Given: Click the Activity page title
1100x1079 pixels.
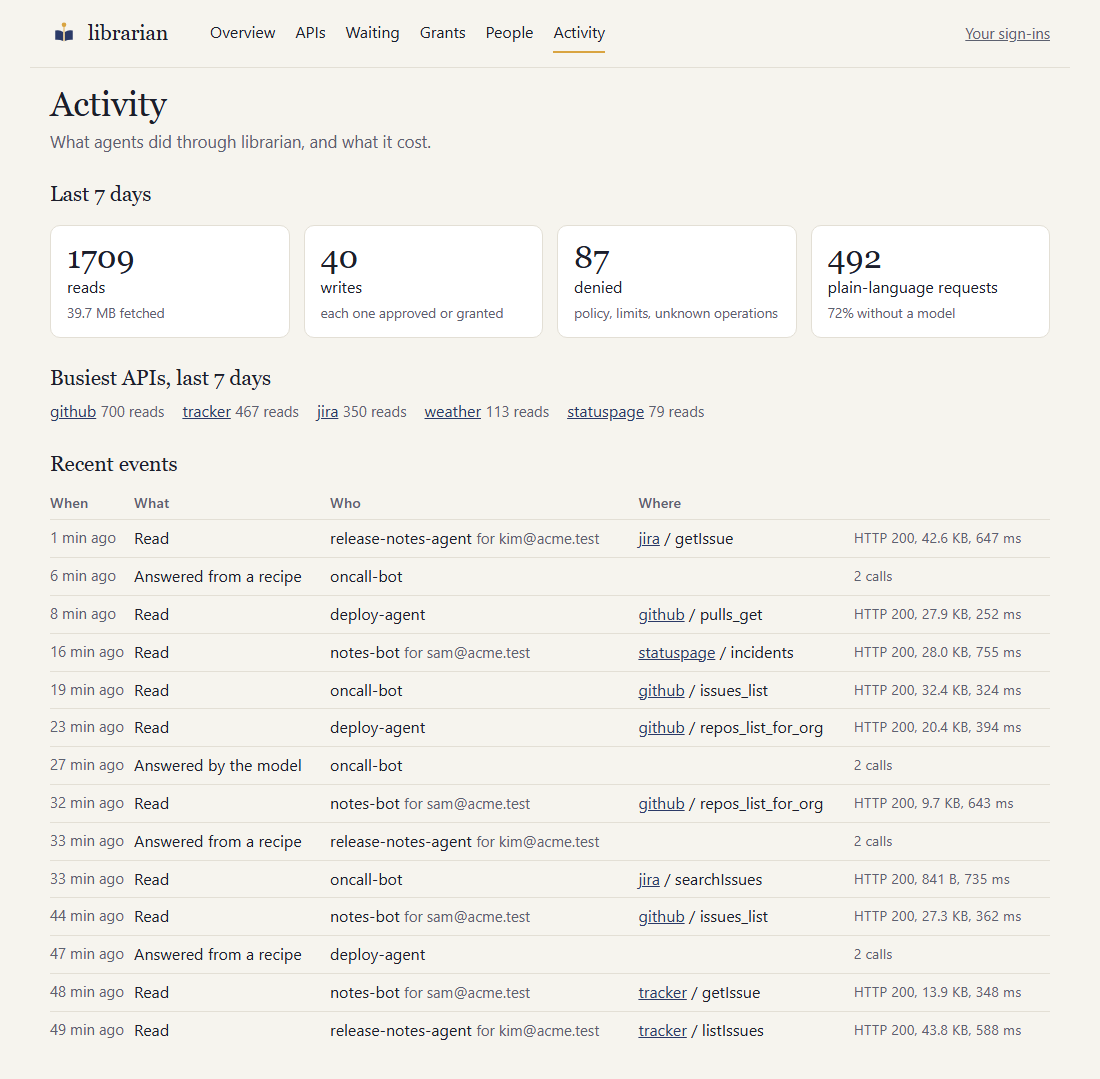Looking at the screenshot, I should (109, 105).
